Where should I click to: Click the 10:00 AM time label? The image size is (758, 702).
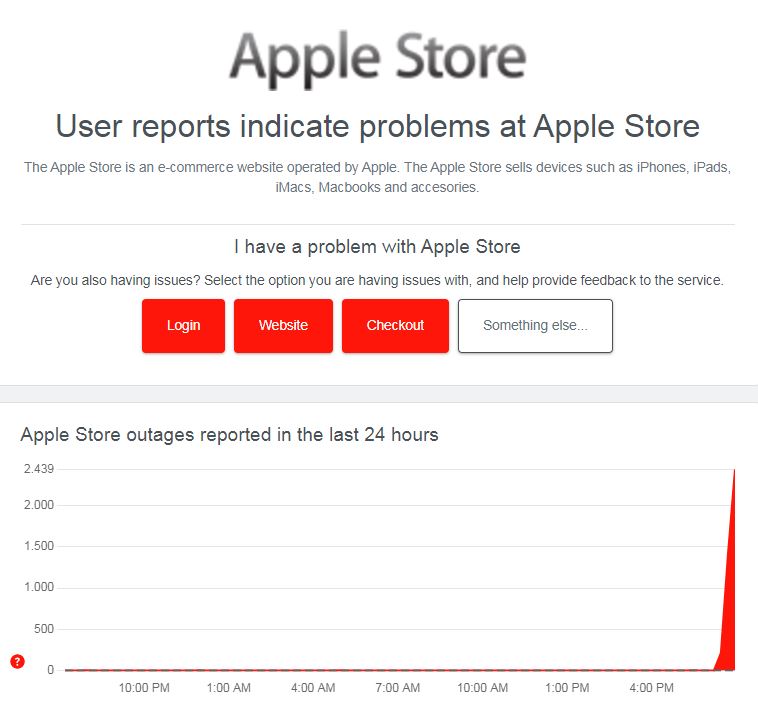pyautogui.click(x=483, y=688)
